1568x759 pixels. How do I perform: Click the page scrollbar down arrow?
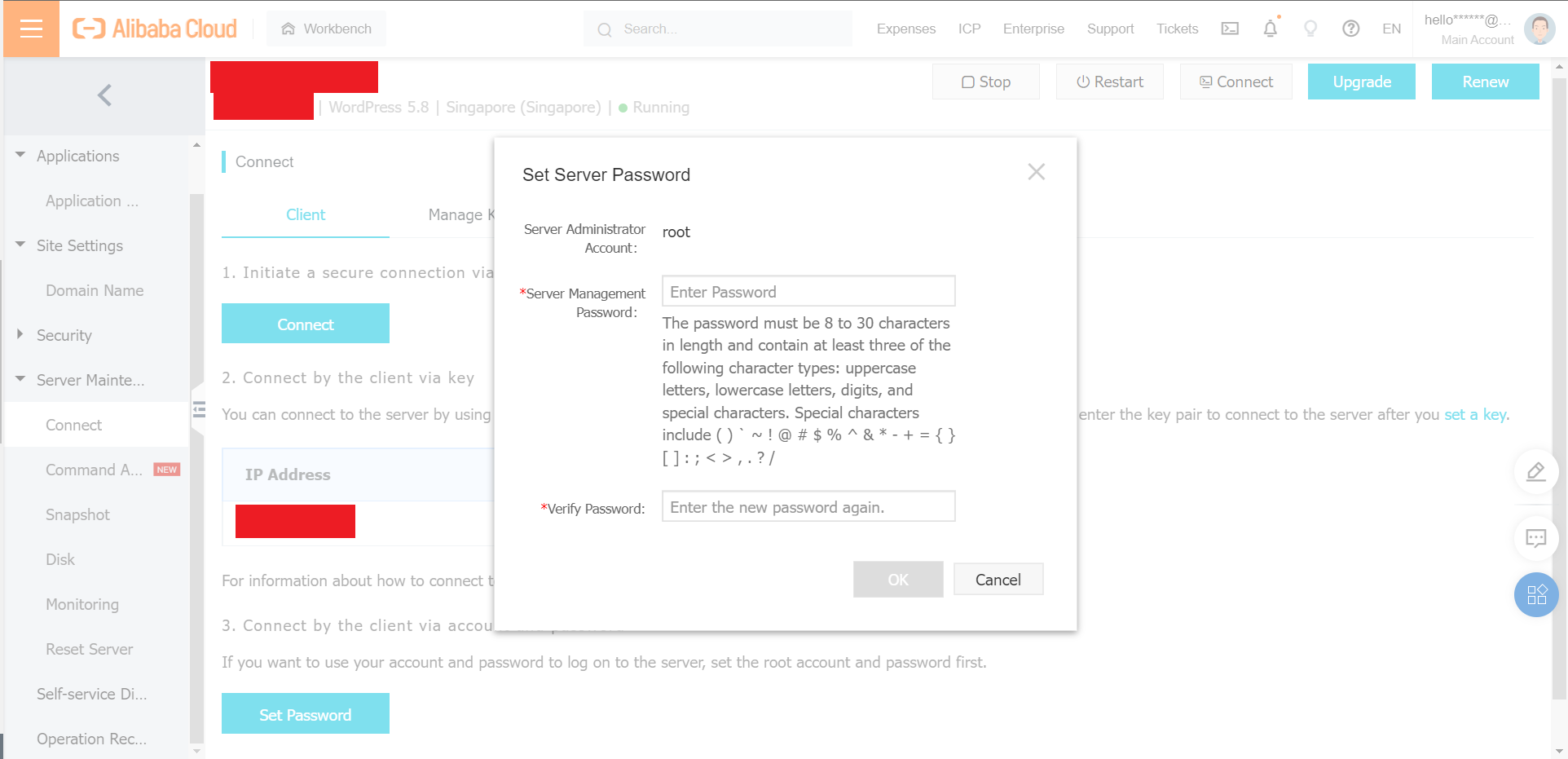pyautogui.click(x=1559, y=751)
